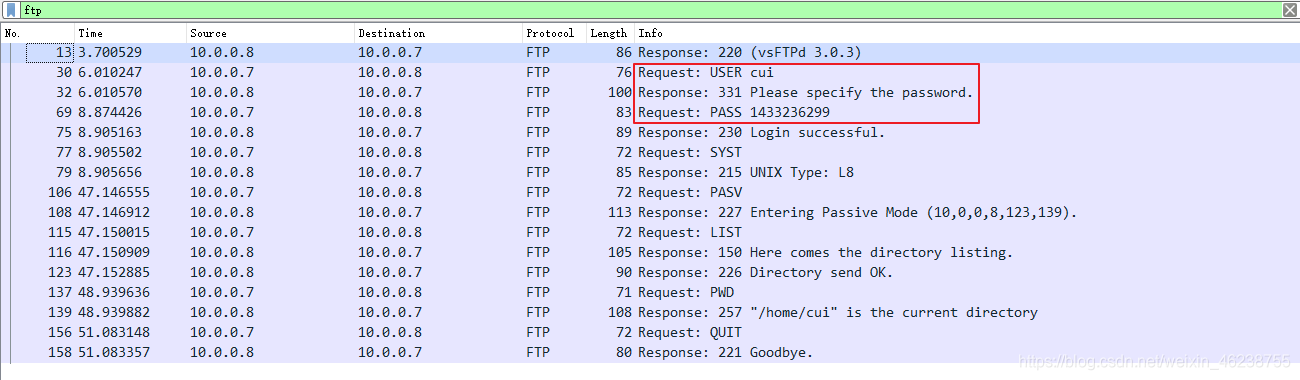Select 'Response: 226 Directory send OK.' packet
Screen dimensions: 1300x380
click(x=650, y=272)
